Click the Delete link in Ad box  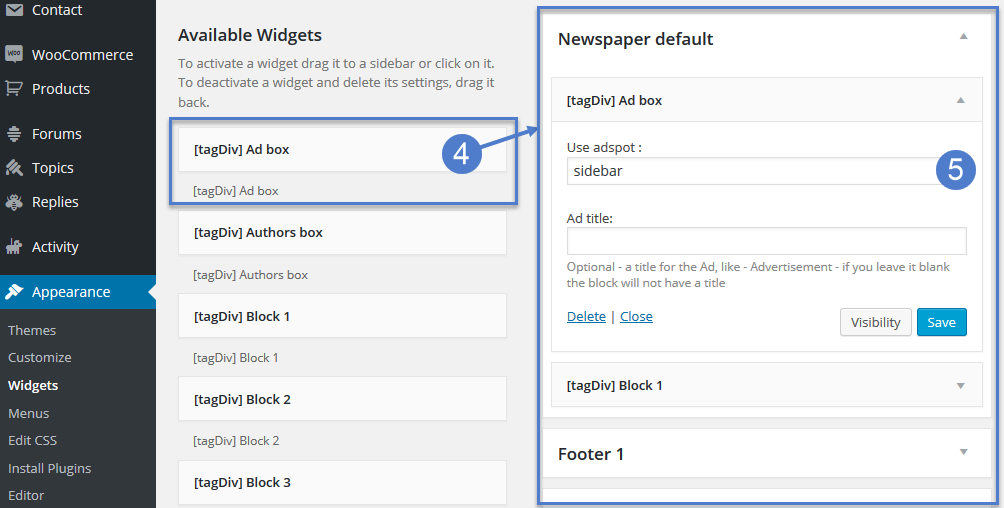click(586, 316)
